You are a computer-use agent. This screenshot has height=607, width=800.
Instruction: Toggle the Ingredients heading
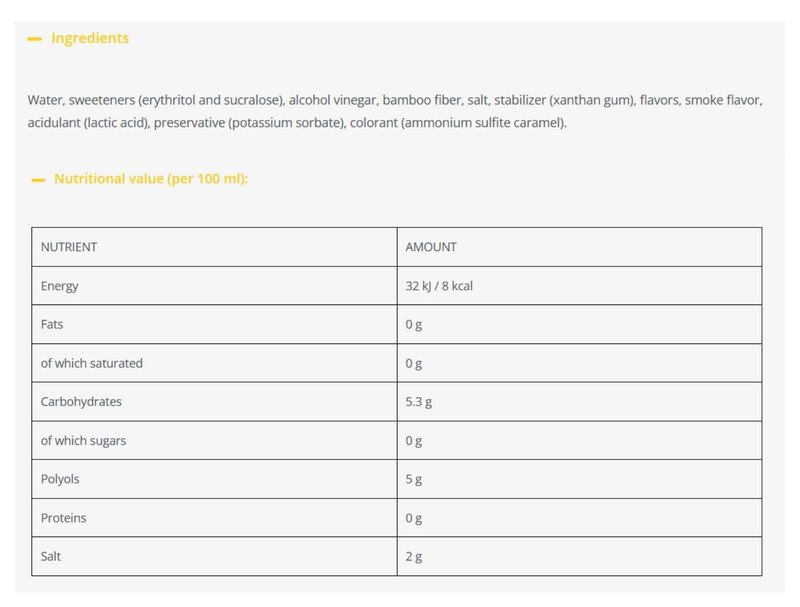(90, 39)
